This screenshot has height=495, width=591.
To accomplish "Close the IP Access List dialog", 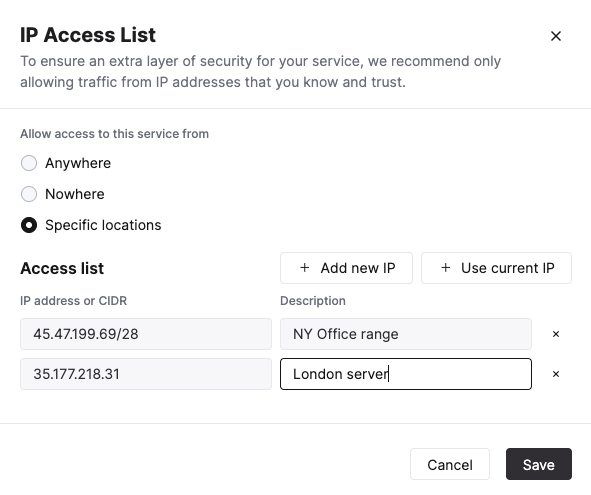I will (x=556, y=36).
